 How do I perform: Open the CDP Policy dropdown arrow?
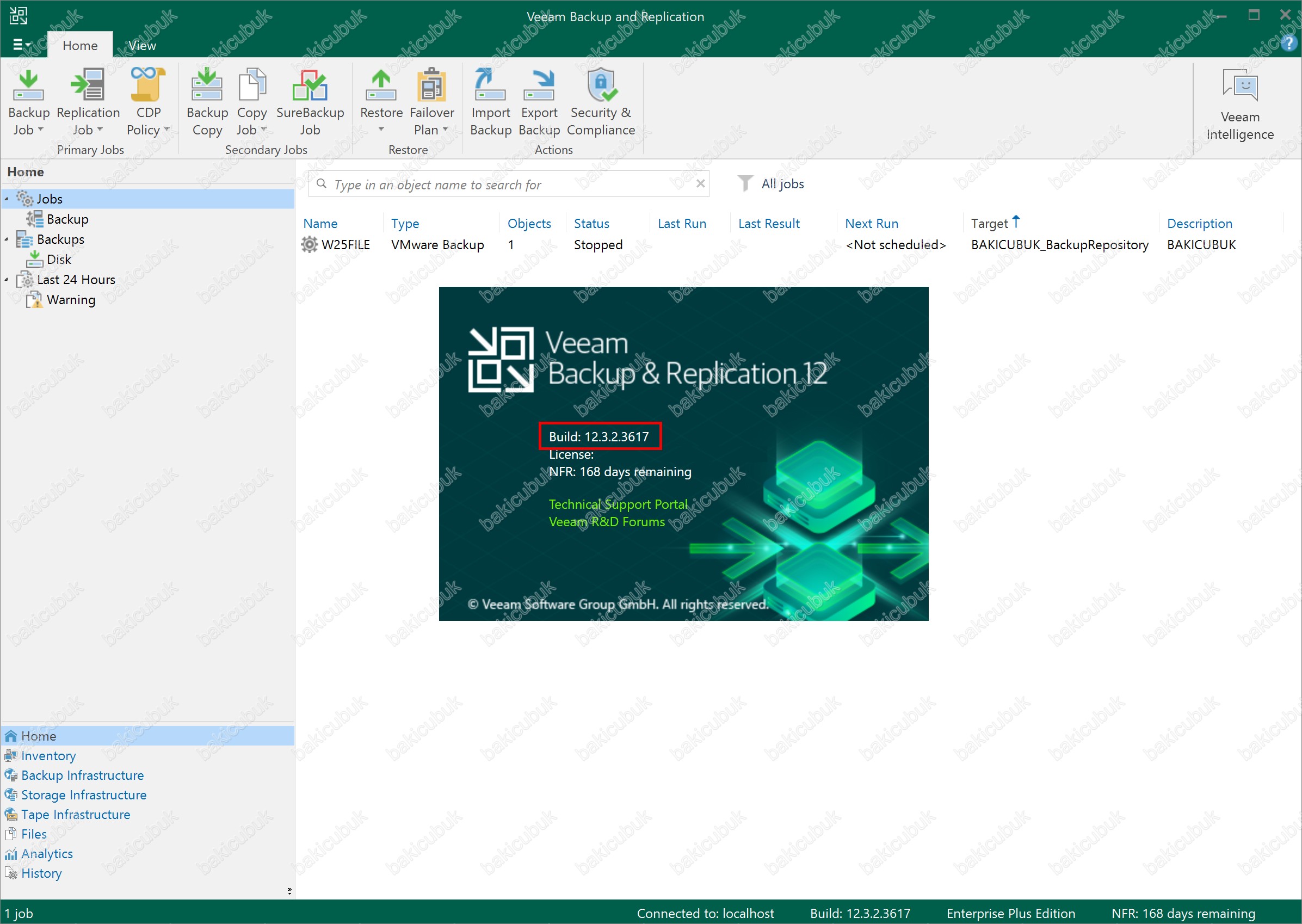point(166,130)
